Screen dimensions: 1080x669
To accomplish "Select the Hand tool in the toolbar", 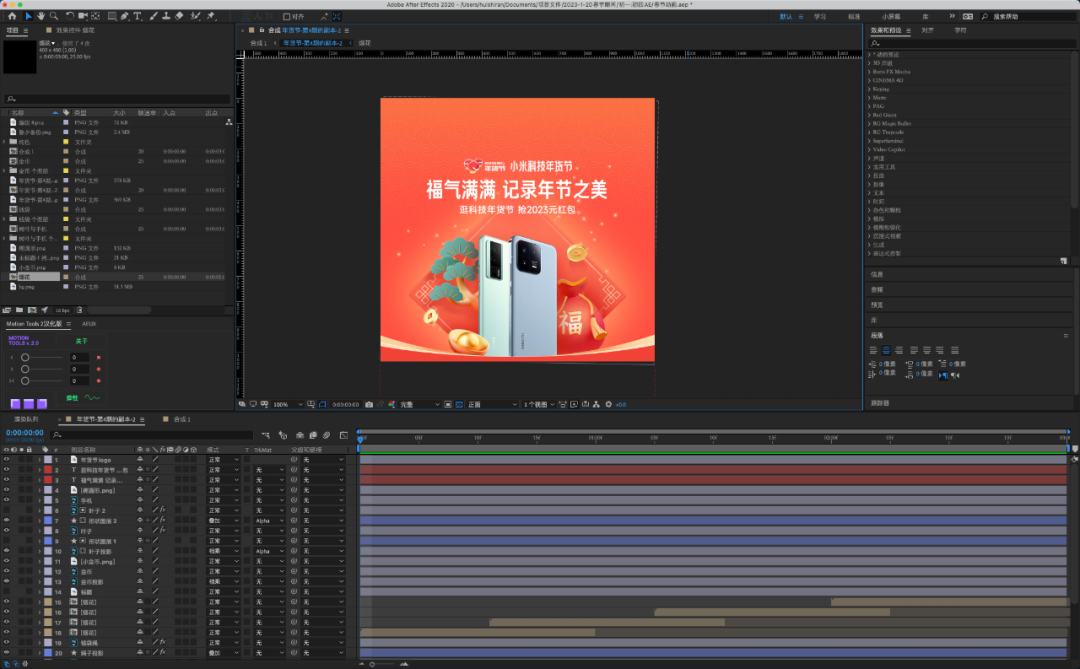I will click(41, 17).
